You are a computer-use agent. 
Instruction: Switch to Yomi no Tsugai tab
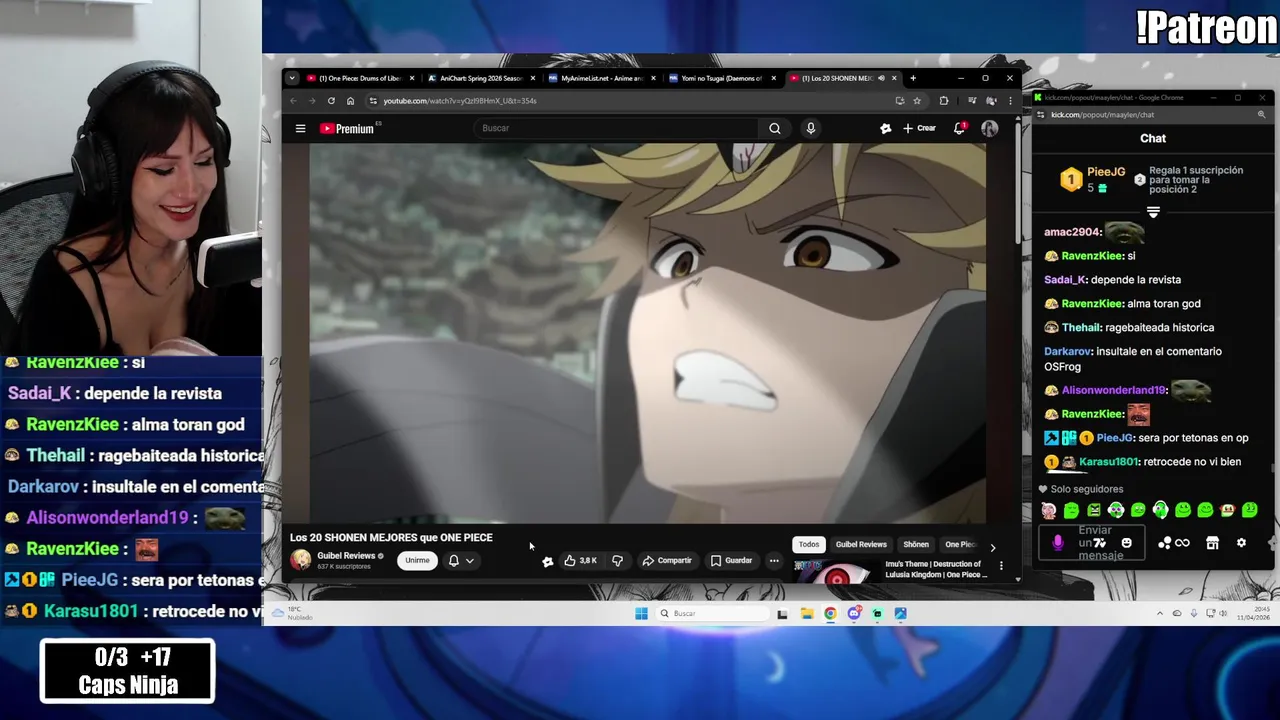722,78
